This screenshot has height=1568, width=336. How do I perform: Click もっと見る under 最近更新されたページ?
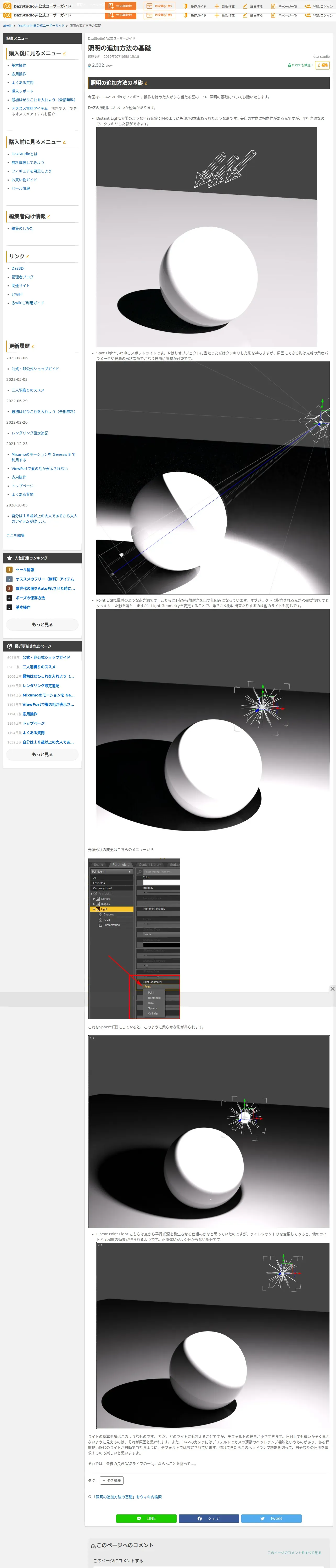tap(42, 754)
